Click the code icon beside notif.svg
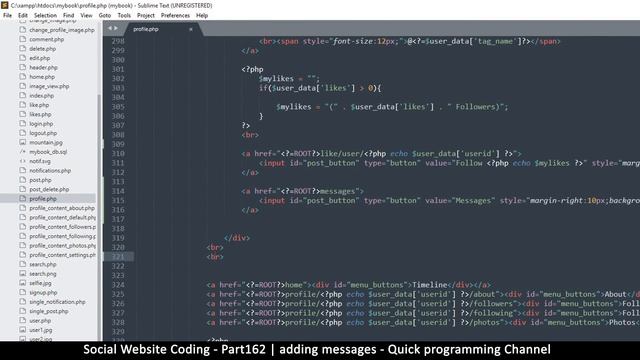The height and width of the screenshot is (360, 640). point(23,161)
